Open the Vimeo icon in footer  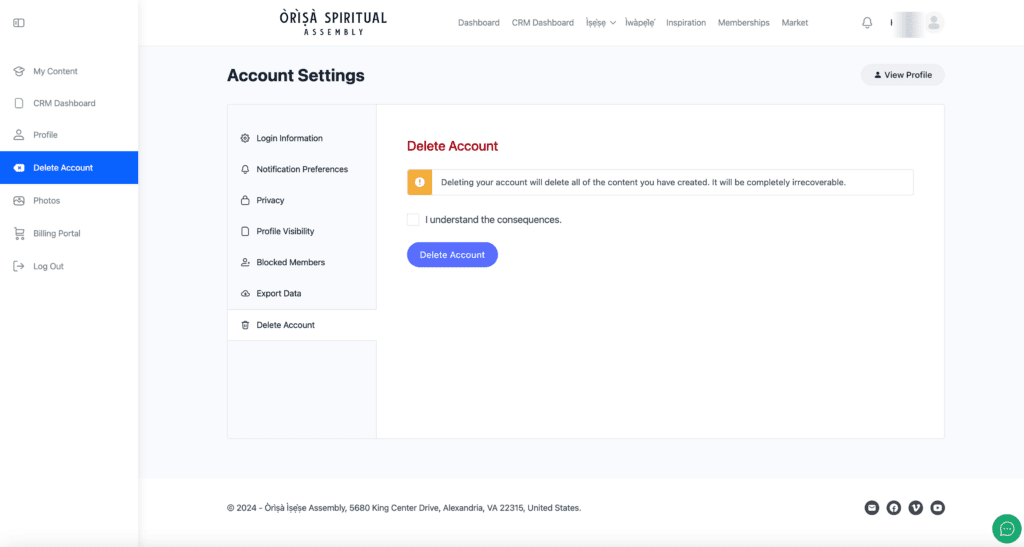coord(916,508)
